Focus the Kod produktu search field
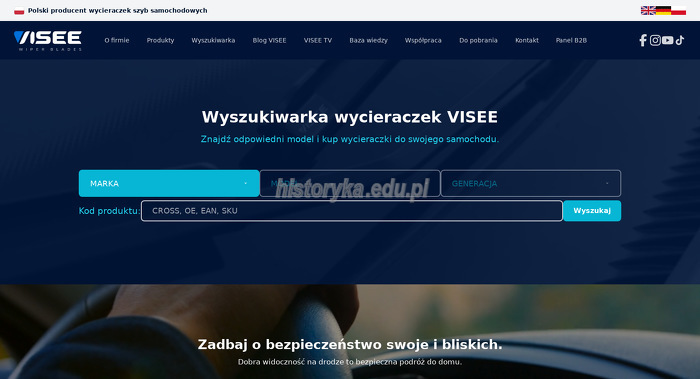This screenshot has height=379, width=700. [x=352, y=211]
